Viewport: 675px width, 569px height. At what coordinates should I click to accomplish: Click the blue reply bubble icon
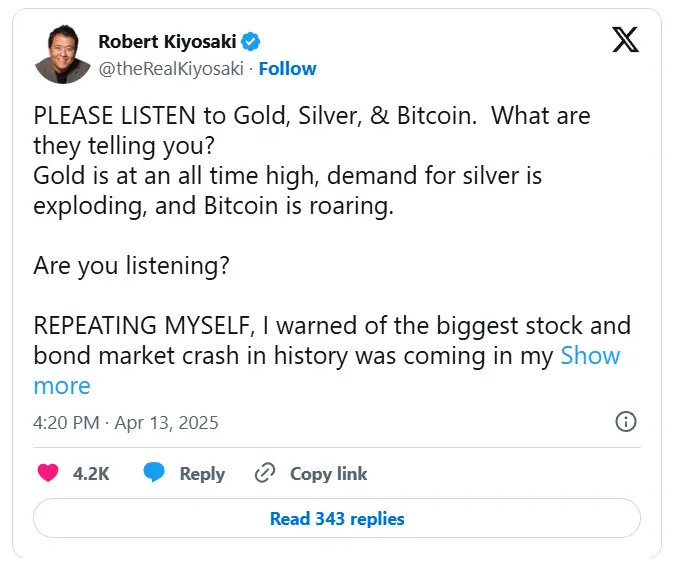(x=153, y=473)
